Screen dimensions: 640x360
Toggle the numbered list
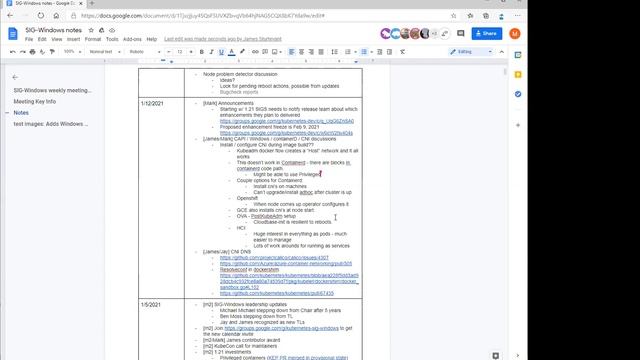pyautogui.click(x=348, y=52)
